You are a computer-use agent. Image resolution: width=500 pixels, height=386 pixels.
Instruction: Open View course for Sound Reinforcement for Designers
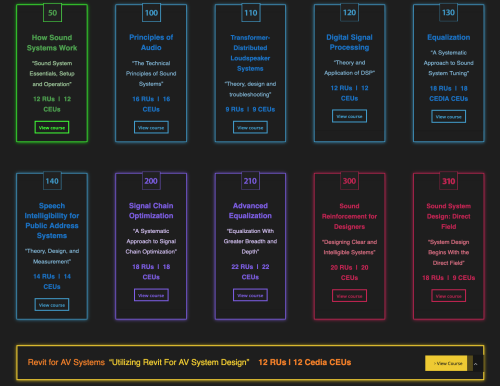pyautogui.click(x=349, y=296)
